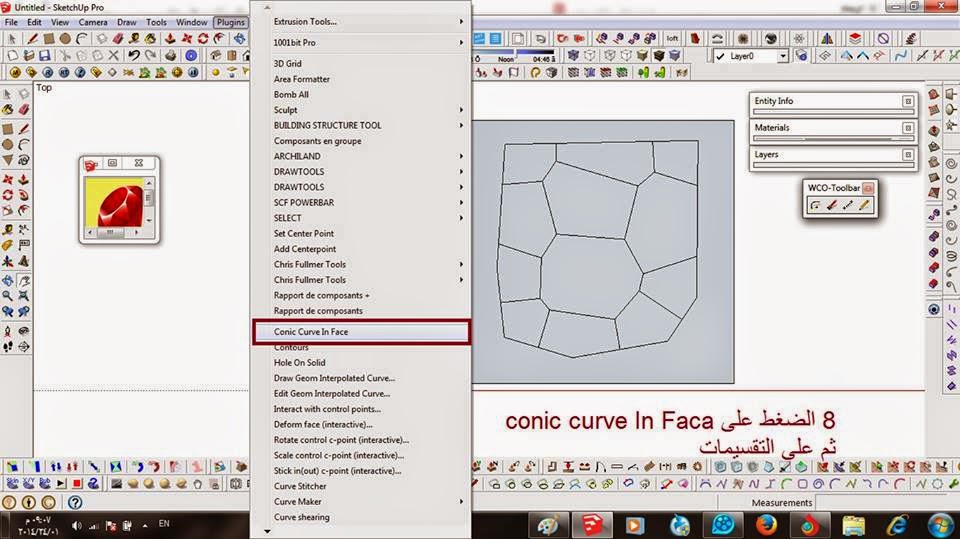Open the Layer0 dropdown list

pos(782,56)
